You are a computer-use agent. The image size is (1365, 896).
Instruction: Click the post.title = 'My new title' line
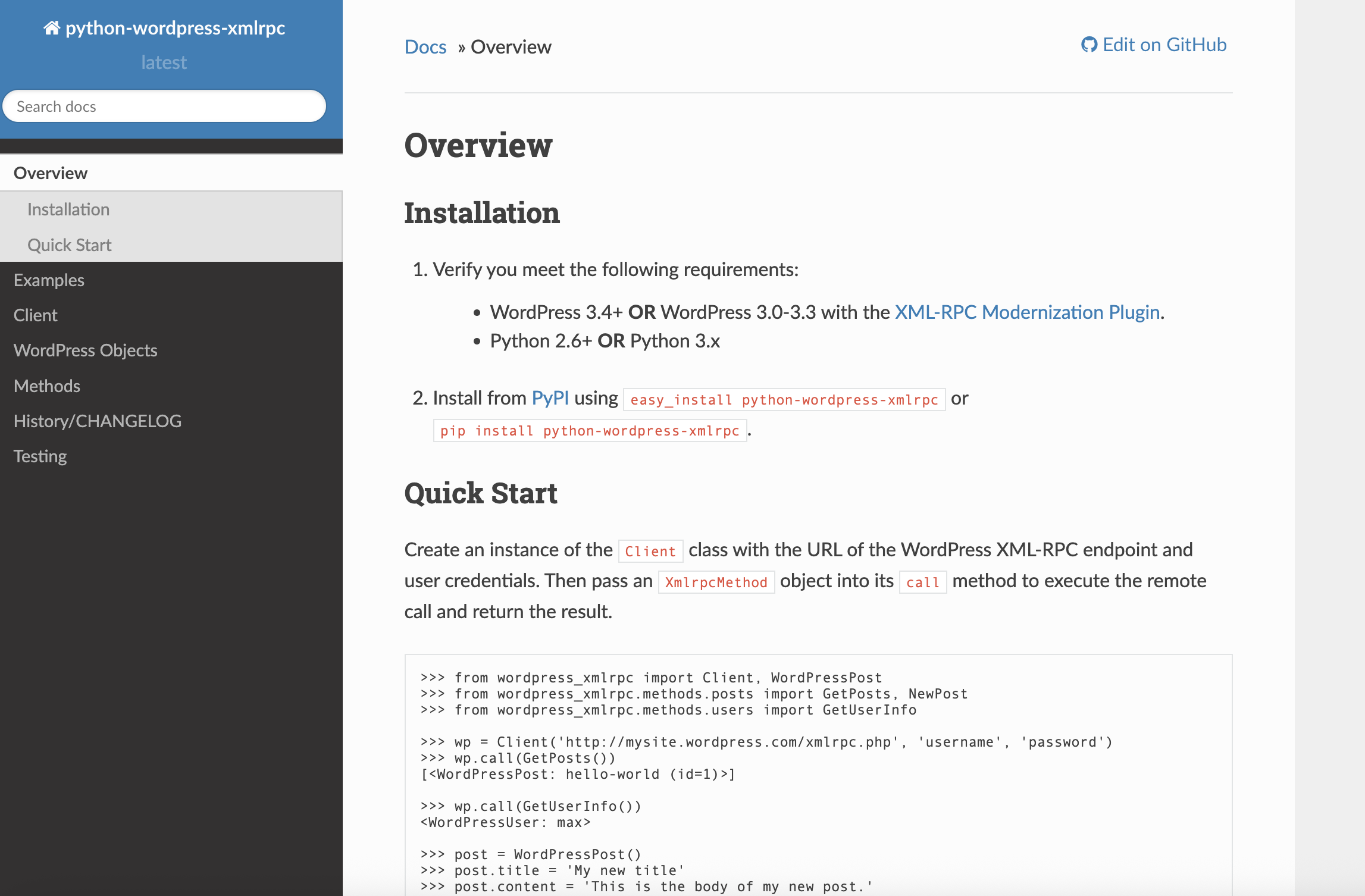[553, 870]
